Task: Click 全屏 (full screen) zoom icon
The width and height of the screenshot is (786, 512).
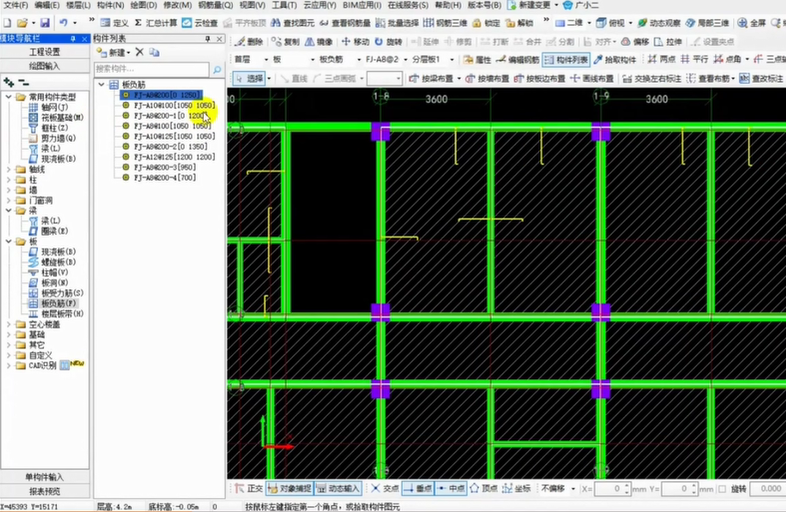Action: click(x=751, y=23)
